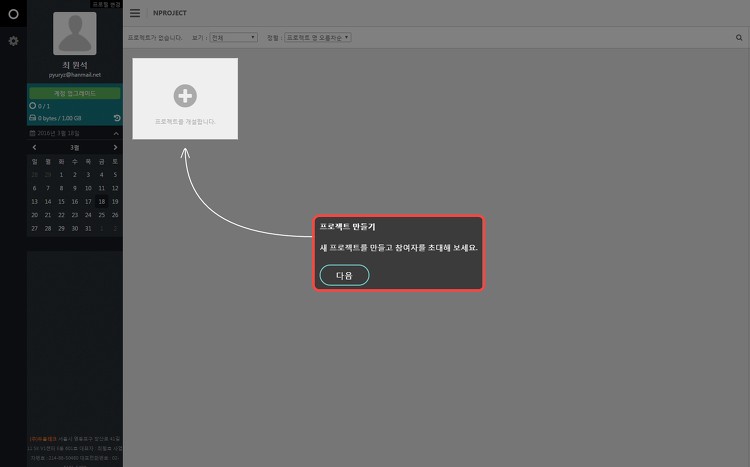Viewport: 750px width, 467px height.
Task: Click the circle logo icon at top-left
Action: [x=13, y=14]
